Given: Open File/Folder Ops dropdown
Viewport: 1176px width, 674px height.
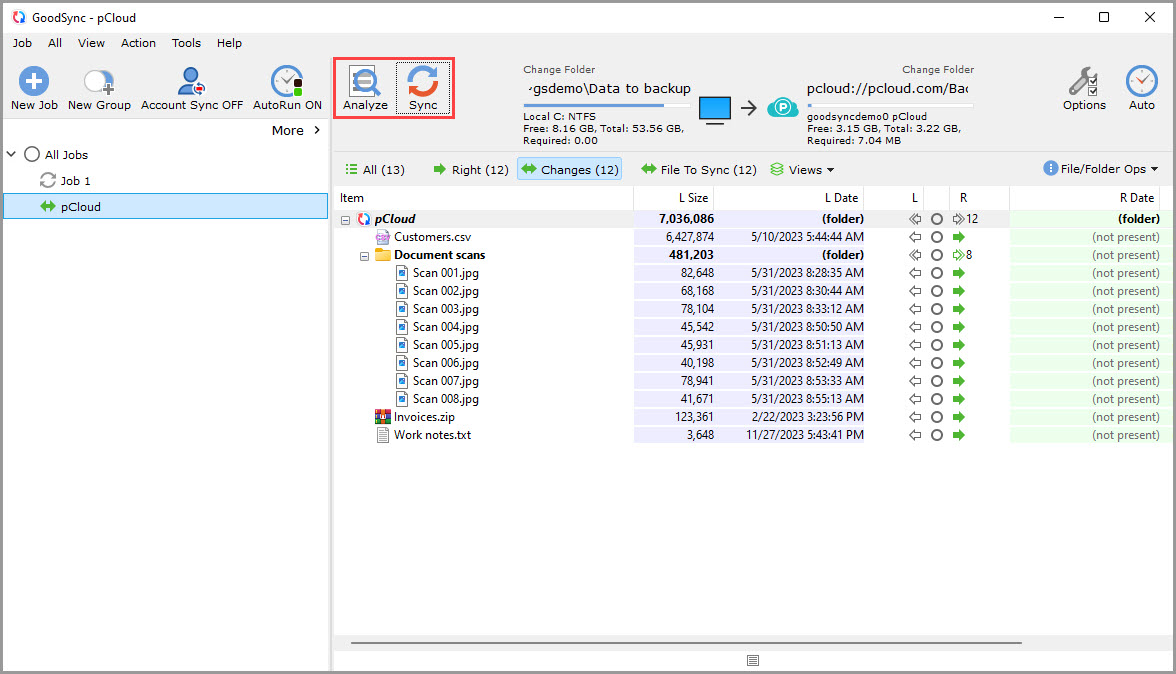Looking at the screenshot, I should pos(1101,169).
